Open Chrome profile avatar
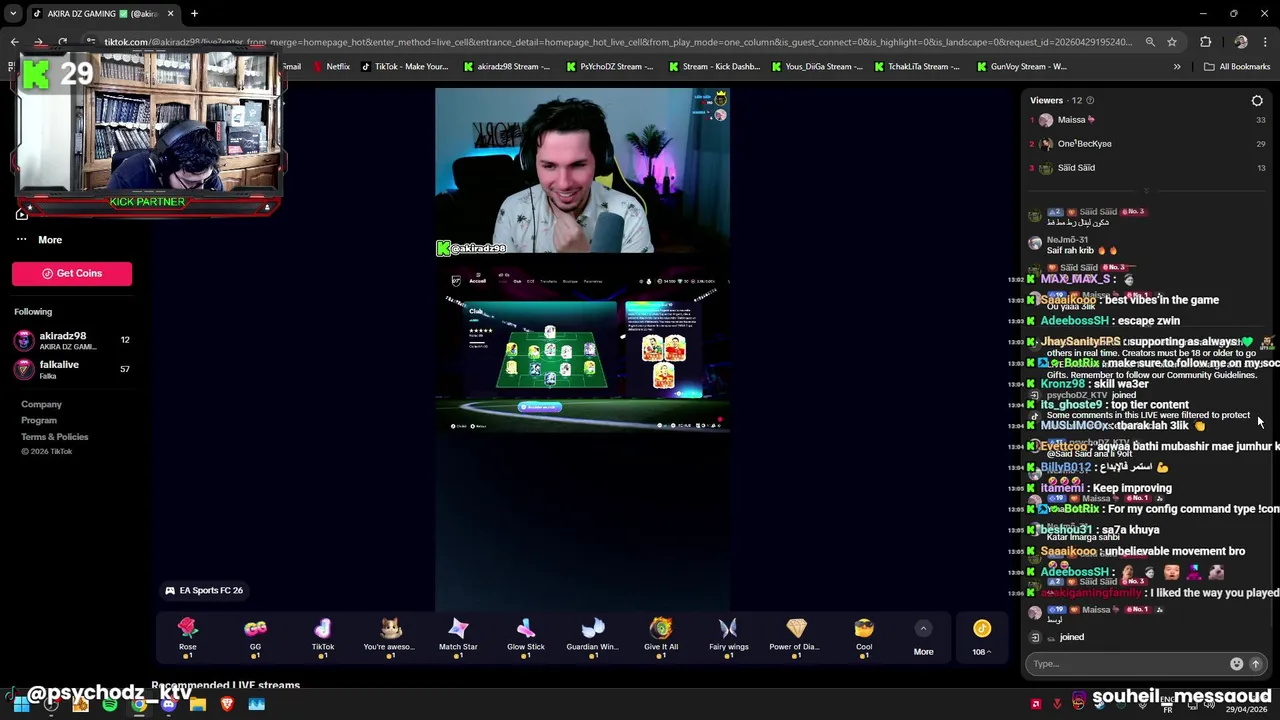Viewport: 1280px width, 720px height. coord(1241,42)
